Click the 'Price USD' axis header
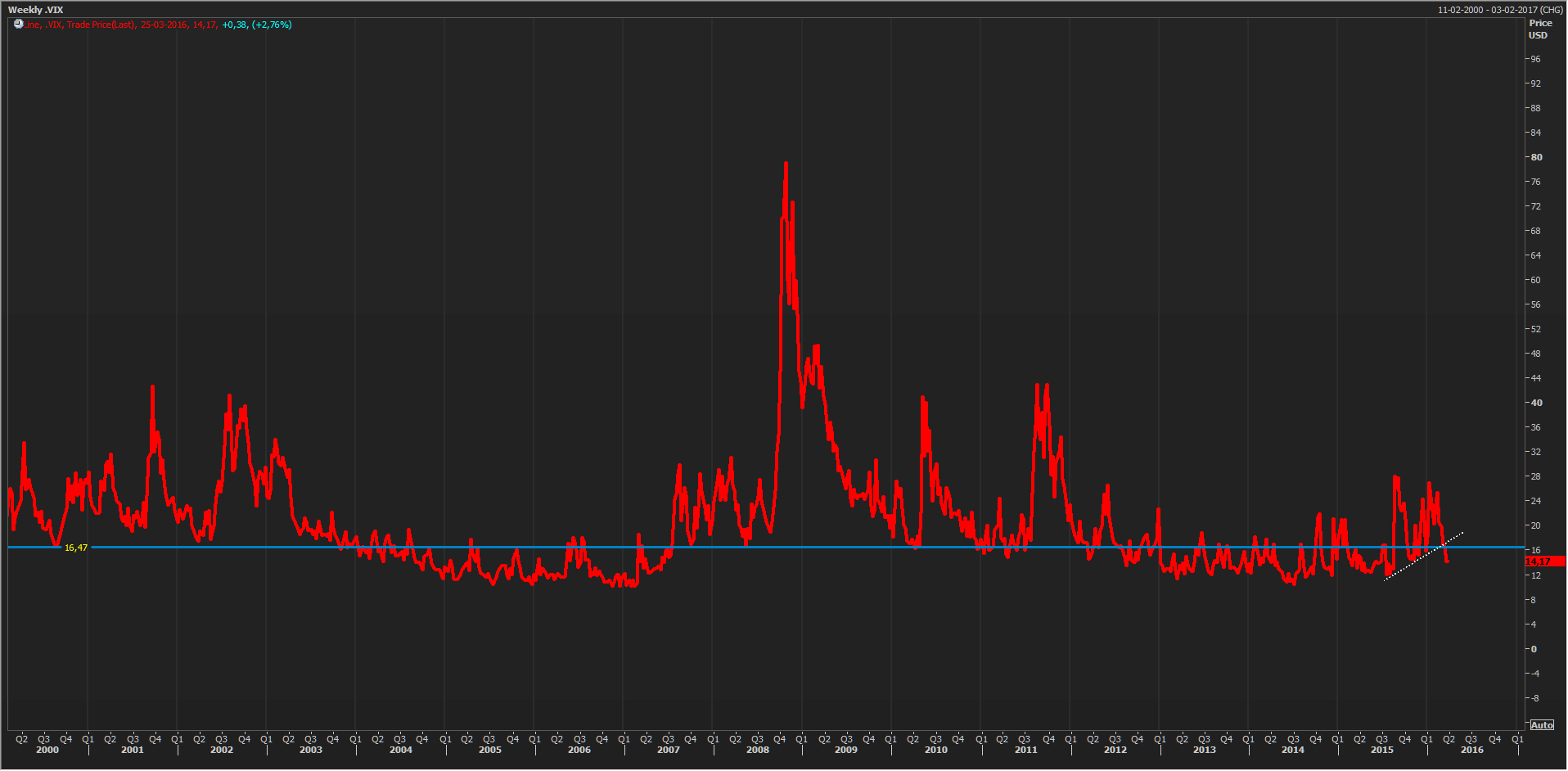Screen dimensions: 1568x771 (1540, 29)
